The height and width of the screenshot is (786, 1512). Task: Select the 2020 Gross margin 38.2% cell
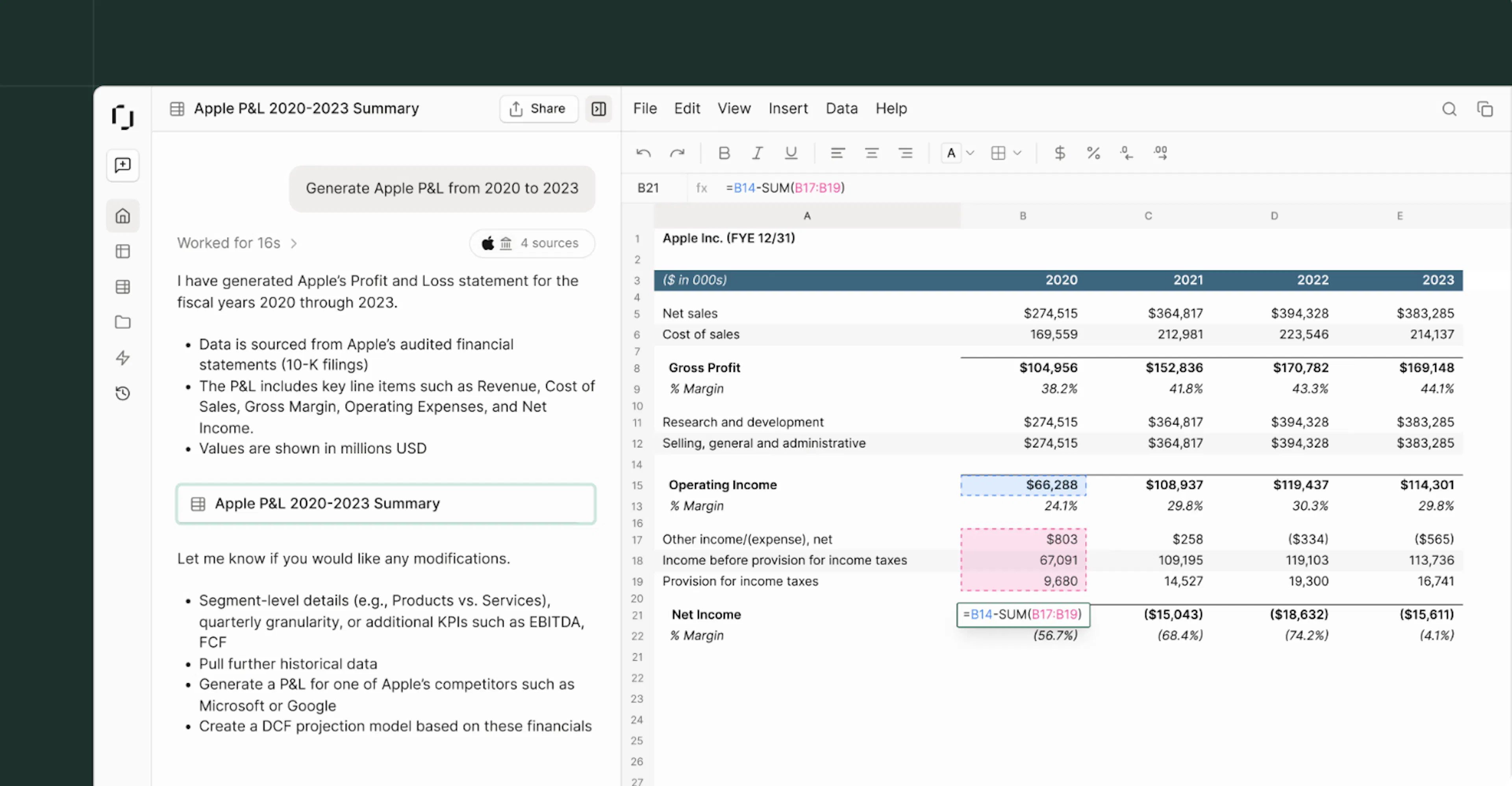[x=1023, y=389]
